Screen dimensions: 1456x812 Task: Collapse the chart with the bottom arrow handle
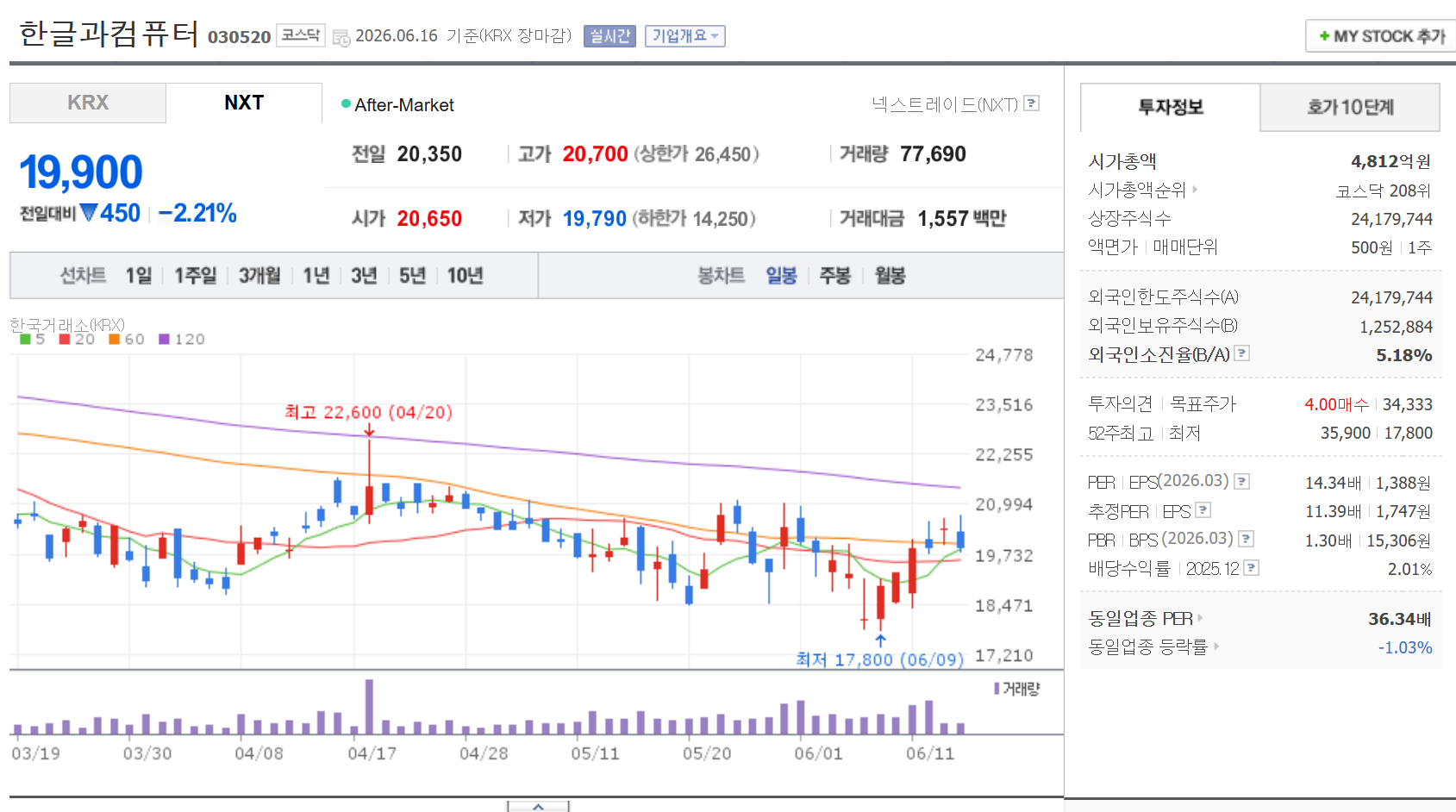point(538,807)
